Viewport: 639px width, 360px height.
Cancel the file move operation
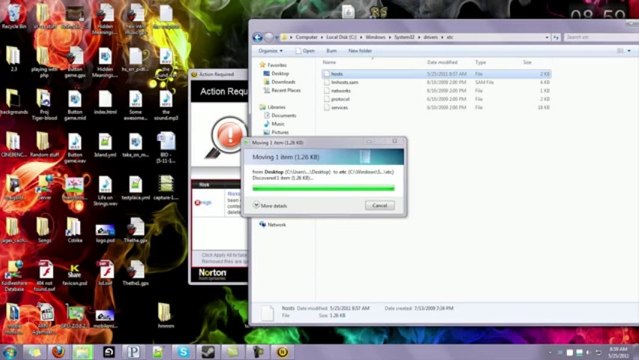379,205
